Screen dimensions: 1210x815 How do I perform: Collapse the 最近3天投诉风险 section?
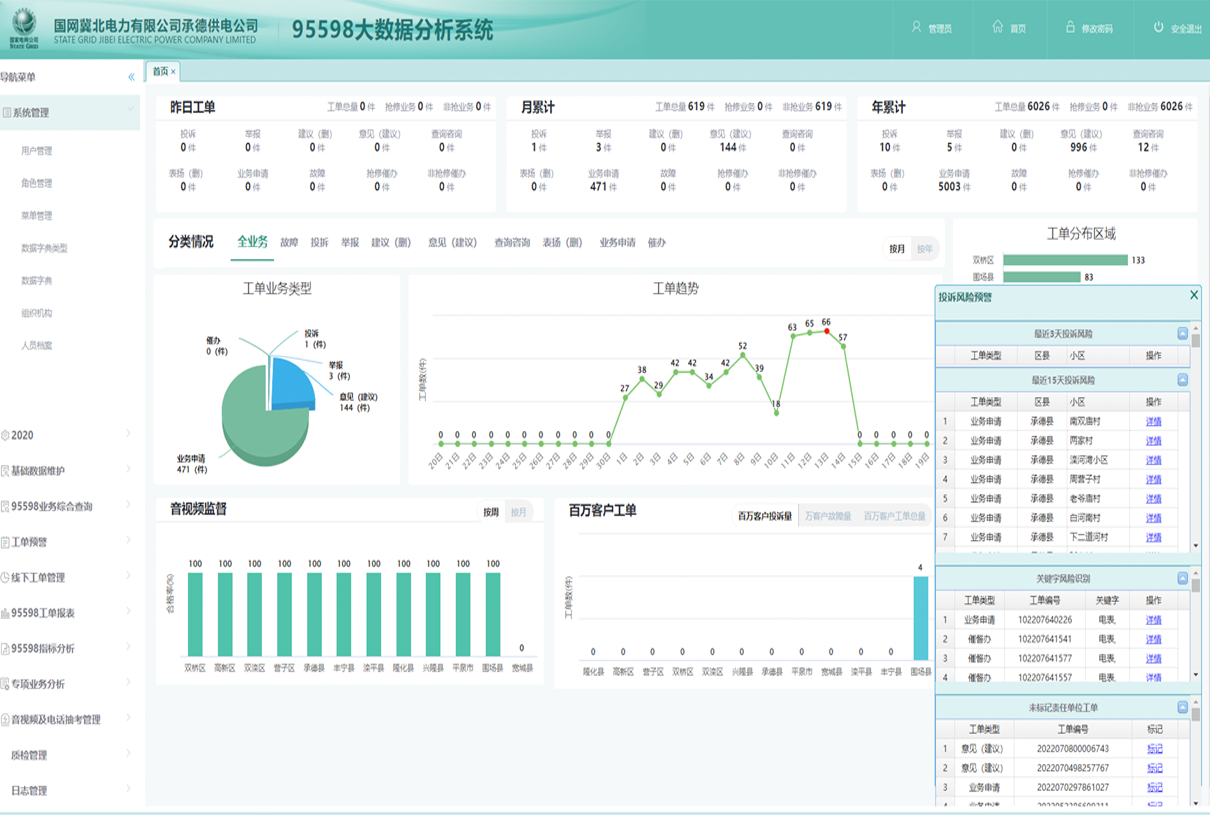pyautogui.click(x=1183, y=333)
